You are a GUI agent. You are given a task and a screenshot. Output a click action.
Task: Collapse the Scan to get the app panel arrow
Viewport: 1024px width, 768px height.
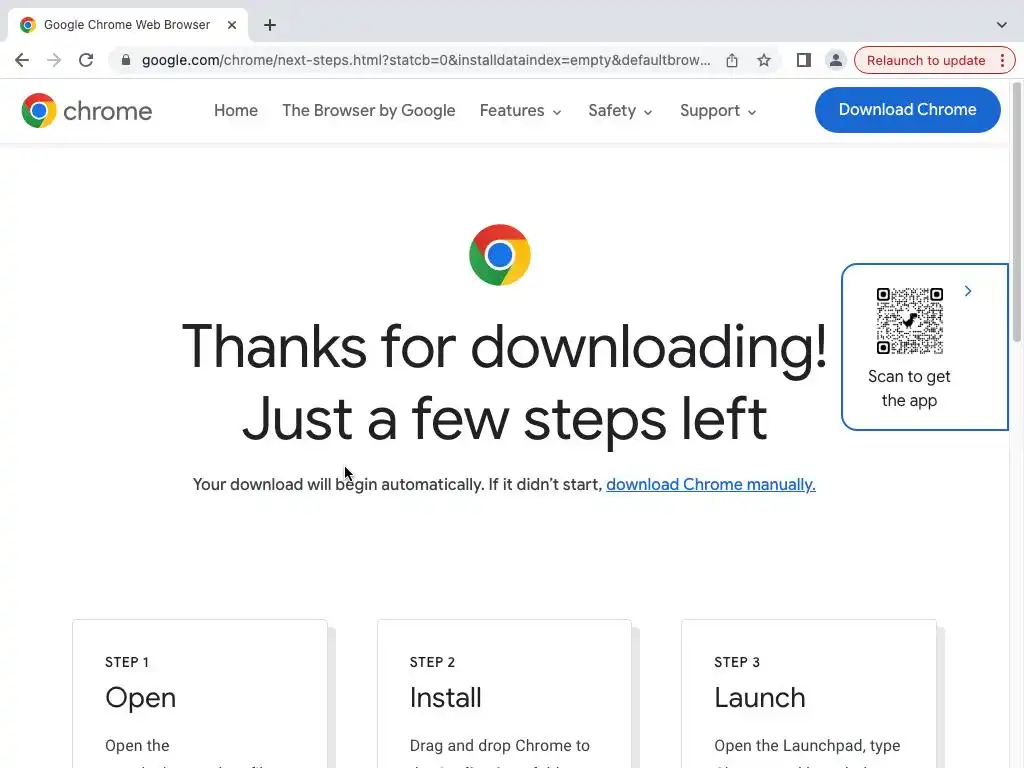coord(968,291)
